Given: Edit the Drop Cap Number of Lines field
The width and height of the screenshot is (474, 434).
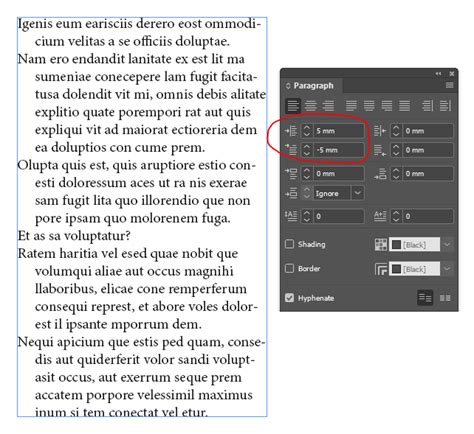Looking at the screenshot, I should (338, 216).
